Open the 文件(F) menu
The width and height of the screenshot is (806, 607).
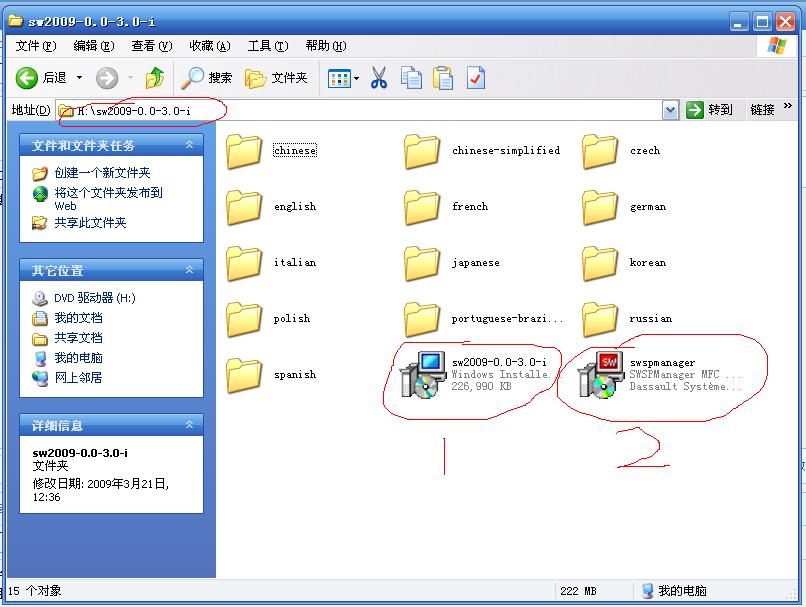pos(35,46)
